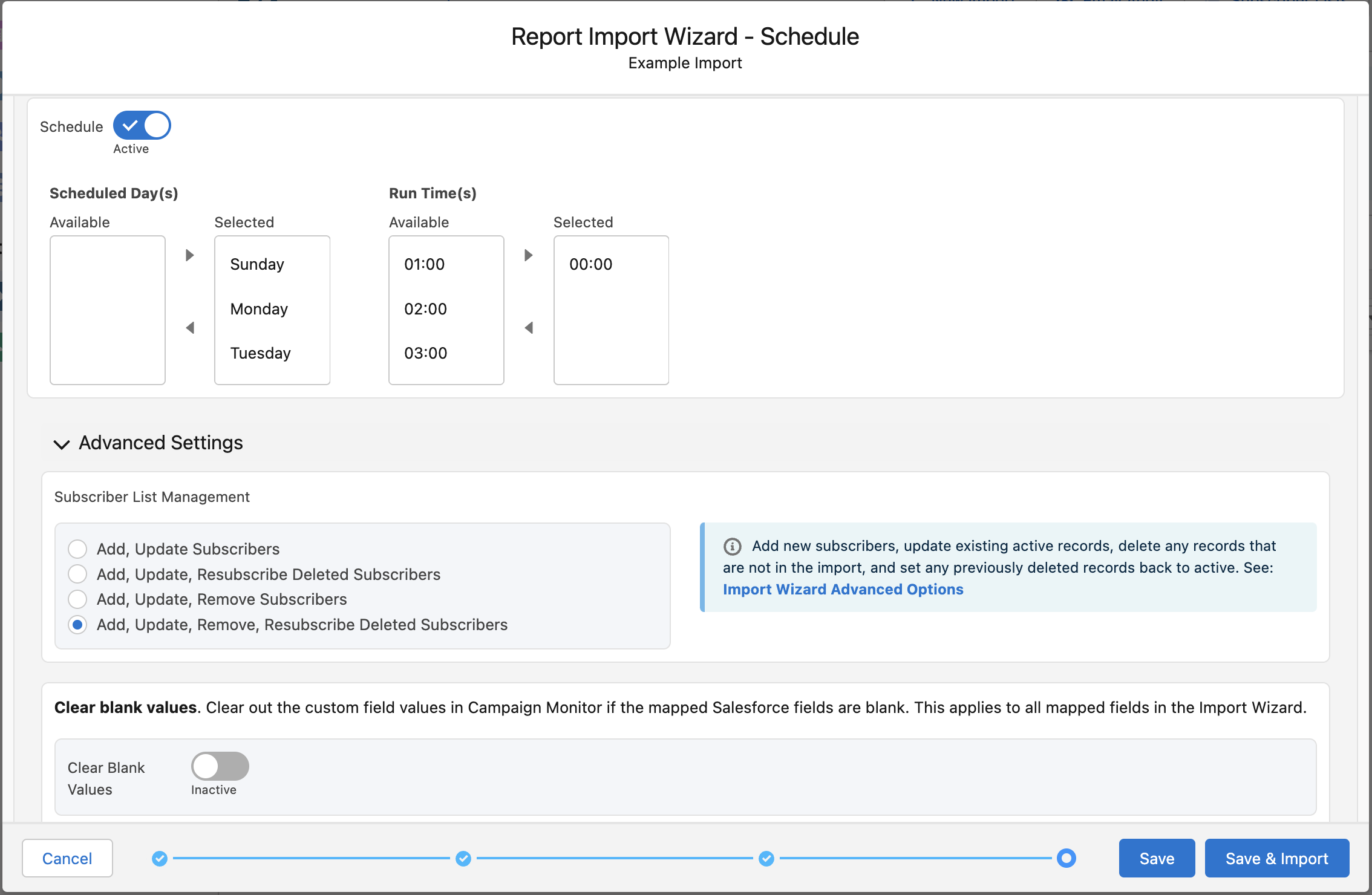1372x895 pixels.
Task: Click the Cancel button
Action: (x=67, y=858)
